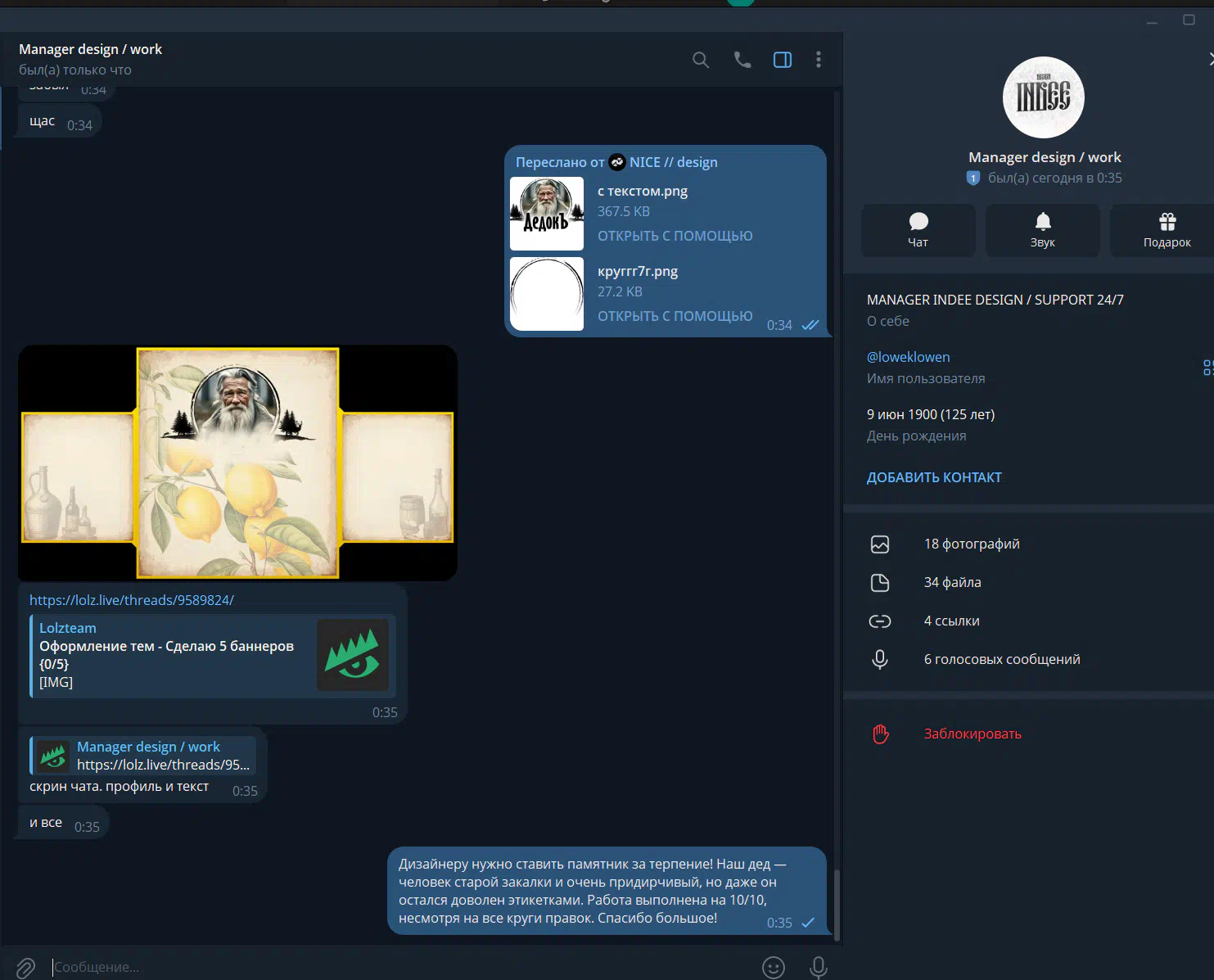Click the review message about Дизайнеру
1214x980 pixels.
[607, 891]
